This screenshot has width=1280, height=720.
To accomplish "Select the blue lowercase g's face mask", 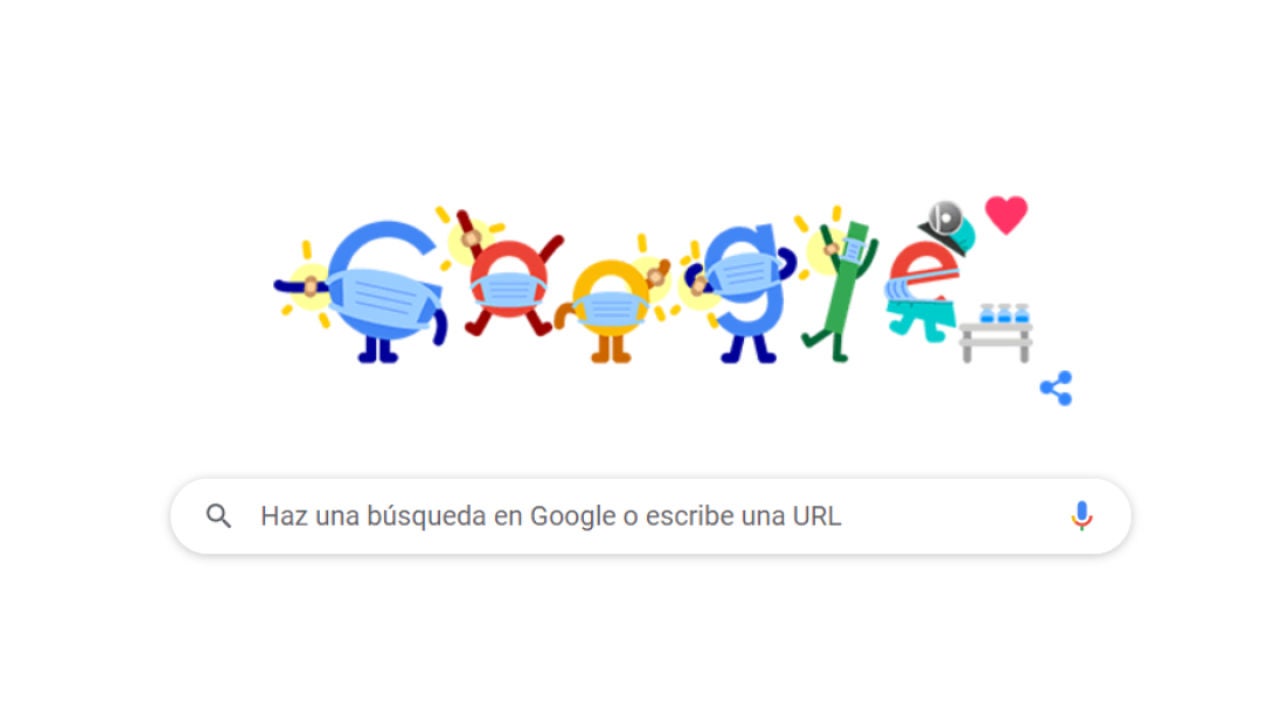I will point(743,274).
